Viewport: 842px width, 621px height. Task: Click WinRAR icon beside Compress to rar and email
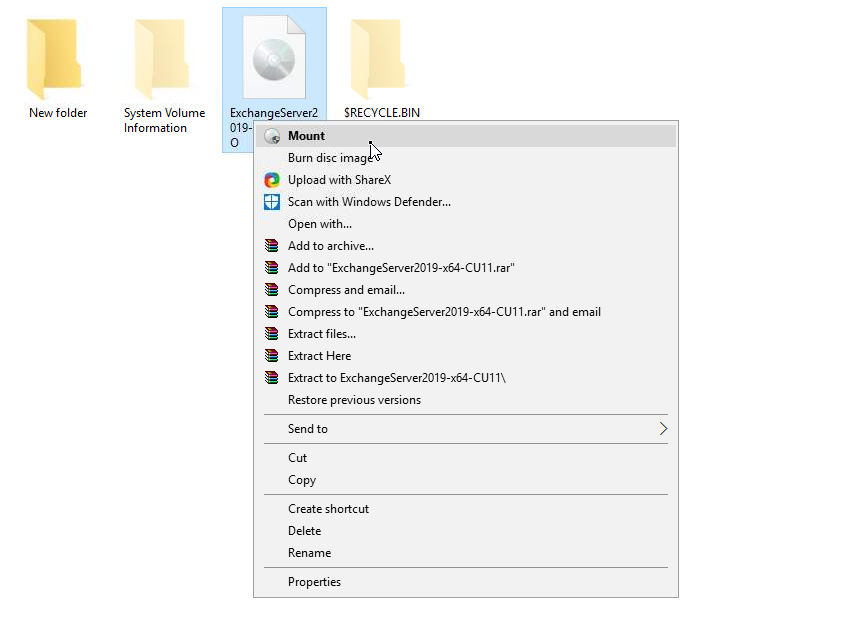[x=272, y=312]
